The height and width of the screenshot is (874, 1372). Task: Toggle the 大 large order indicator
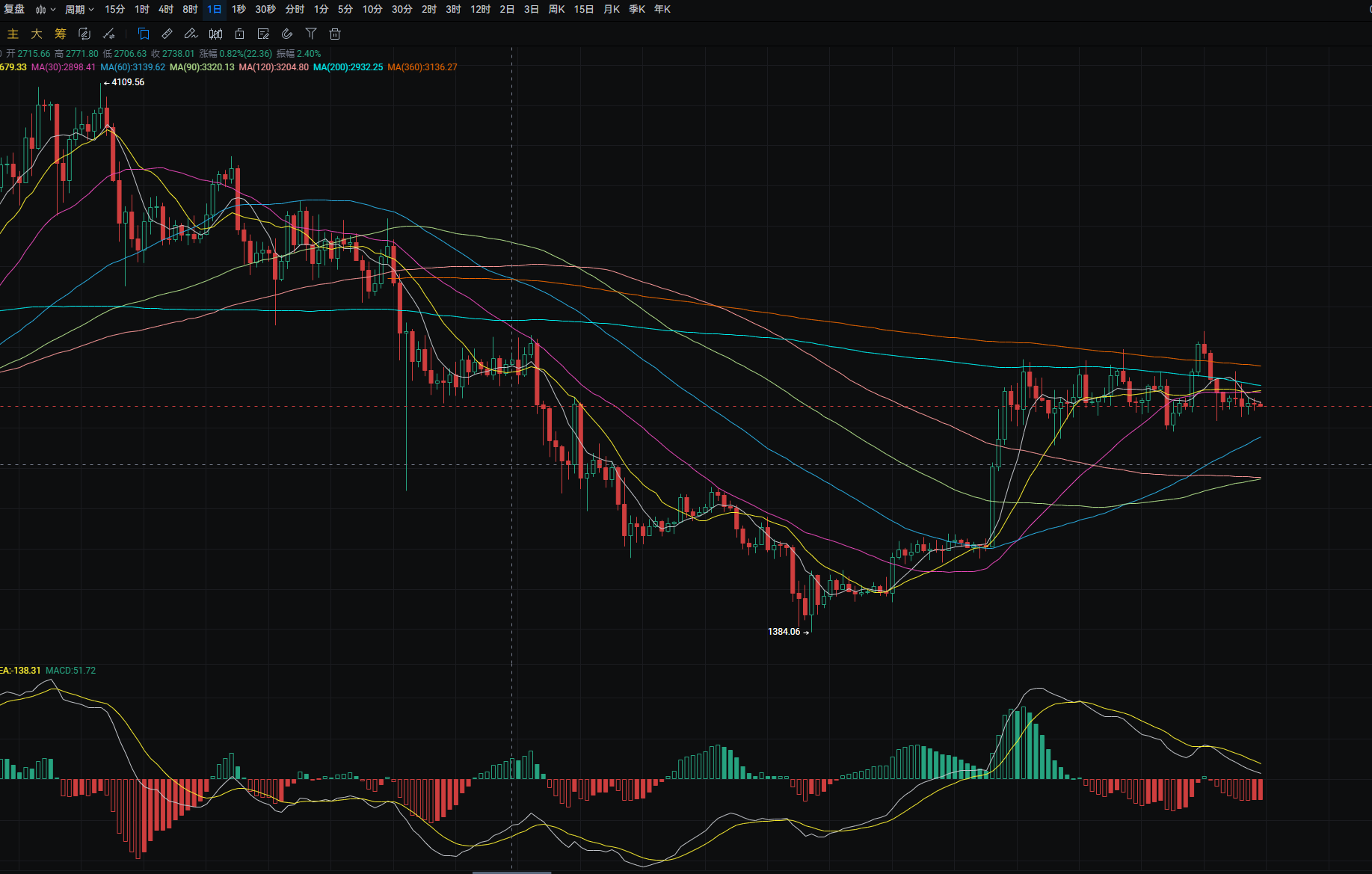37,34
